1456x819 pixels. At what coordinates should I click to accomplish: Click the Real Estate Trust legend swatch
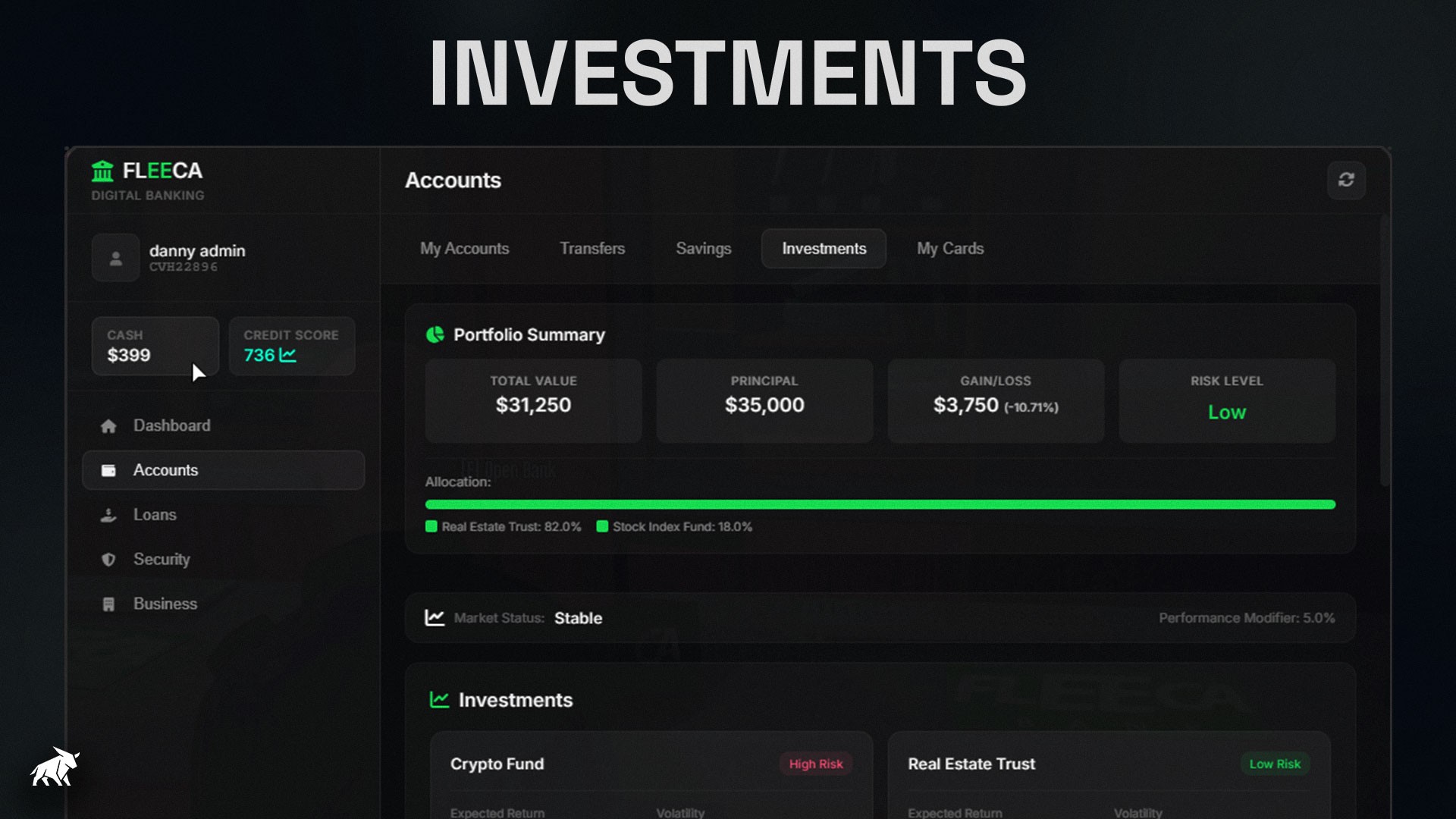(x=431, y=526)
